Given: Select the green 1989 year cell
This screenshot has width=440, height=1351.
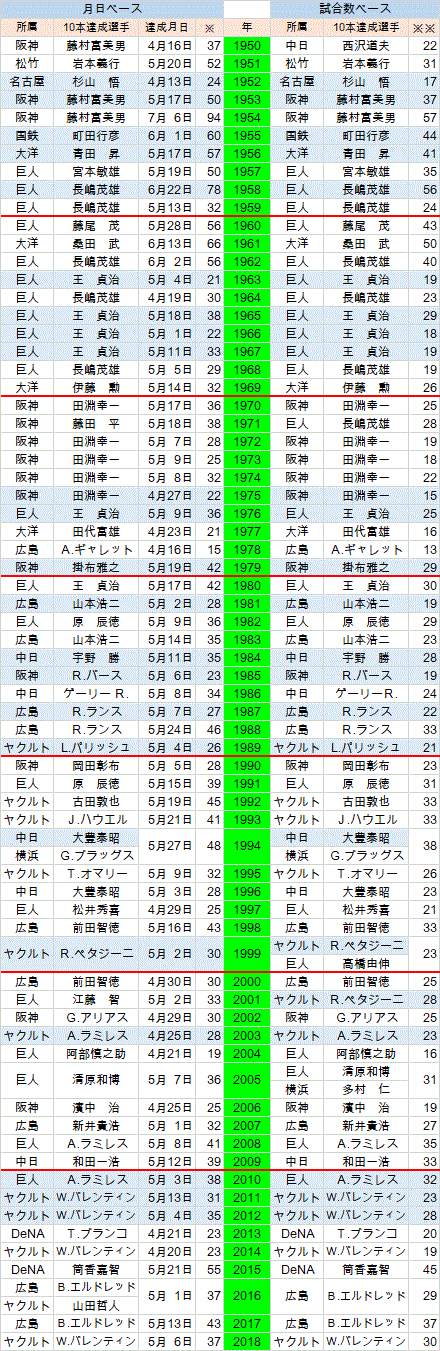Looking at the screenshot, I should tap(247, 748).
